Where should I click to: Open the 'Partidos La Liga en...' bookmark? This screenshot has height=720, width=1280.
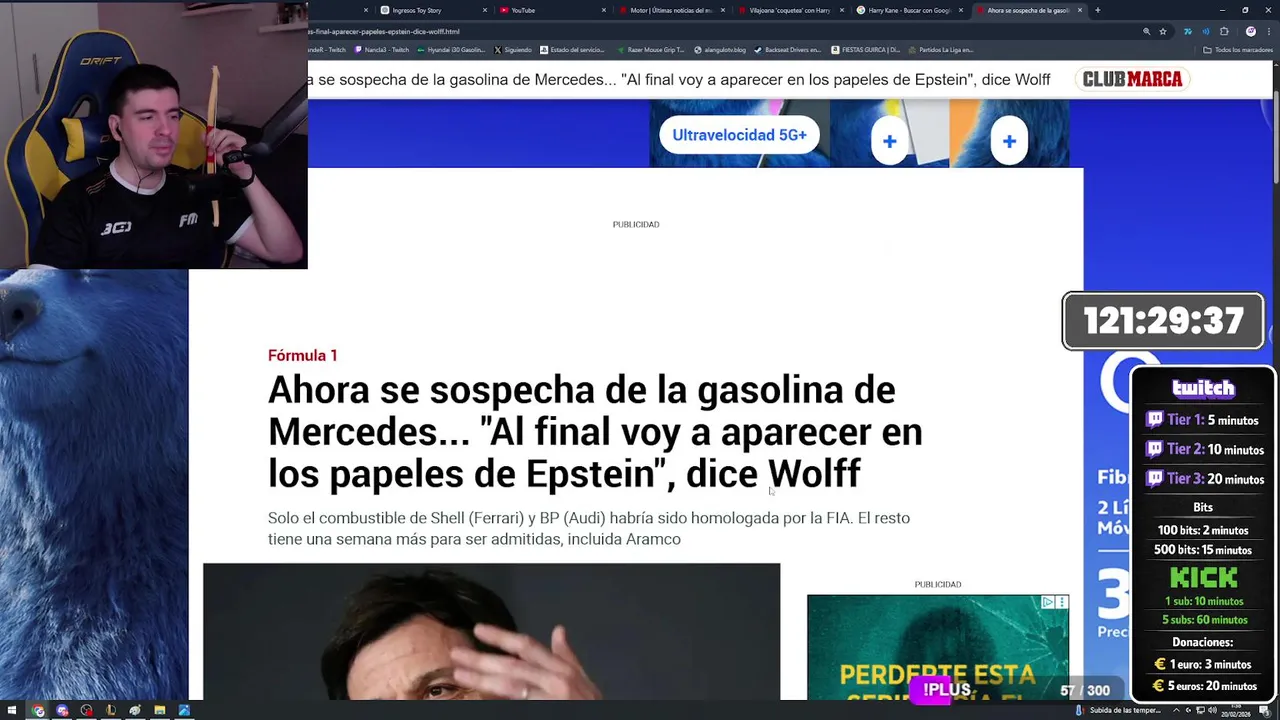[941, 49]
